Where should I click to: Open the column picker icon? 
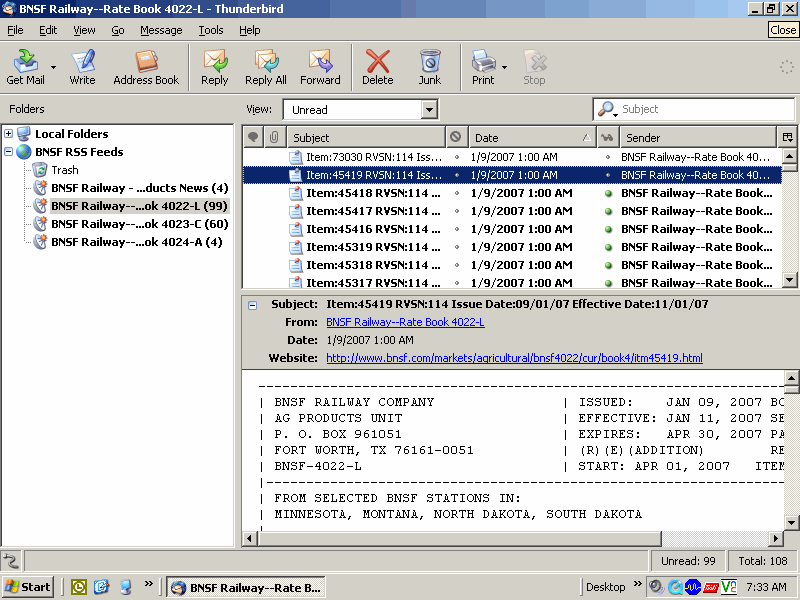(788, 137)
